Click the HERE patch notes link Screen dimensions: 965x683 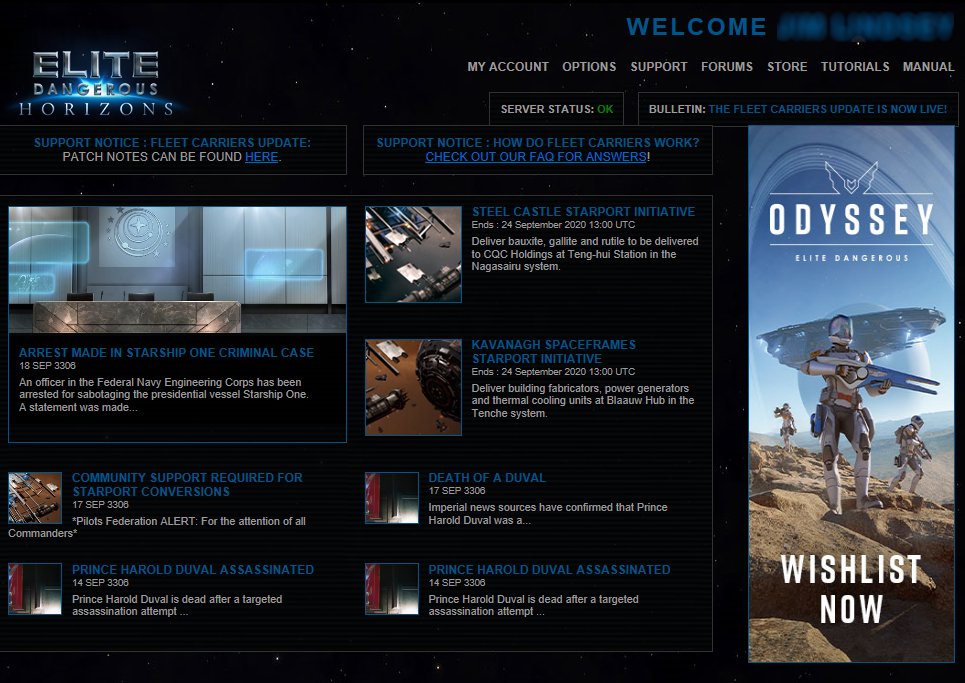[x=262, y=157]
